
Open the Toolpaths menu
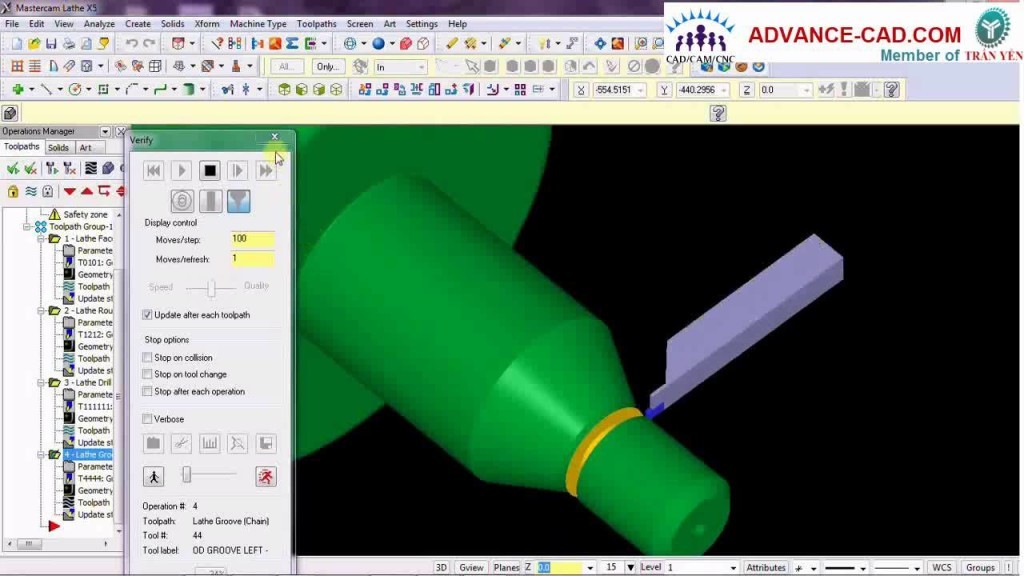316,24
